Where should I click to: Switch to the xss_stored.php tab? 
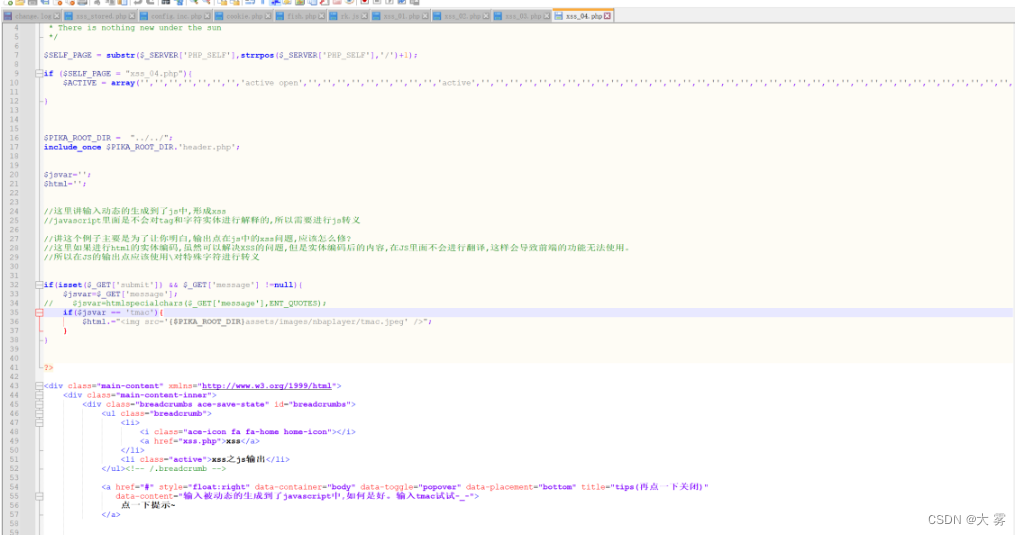(100, 16)
